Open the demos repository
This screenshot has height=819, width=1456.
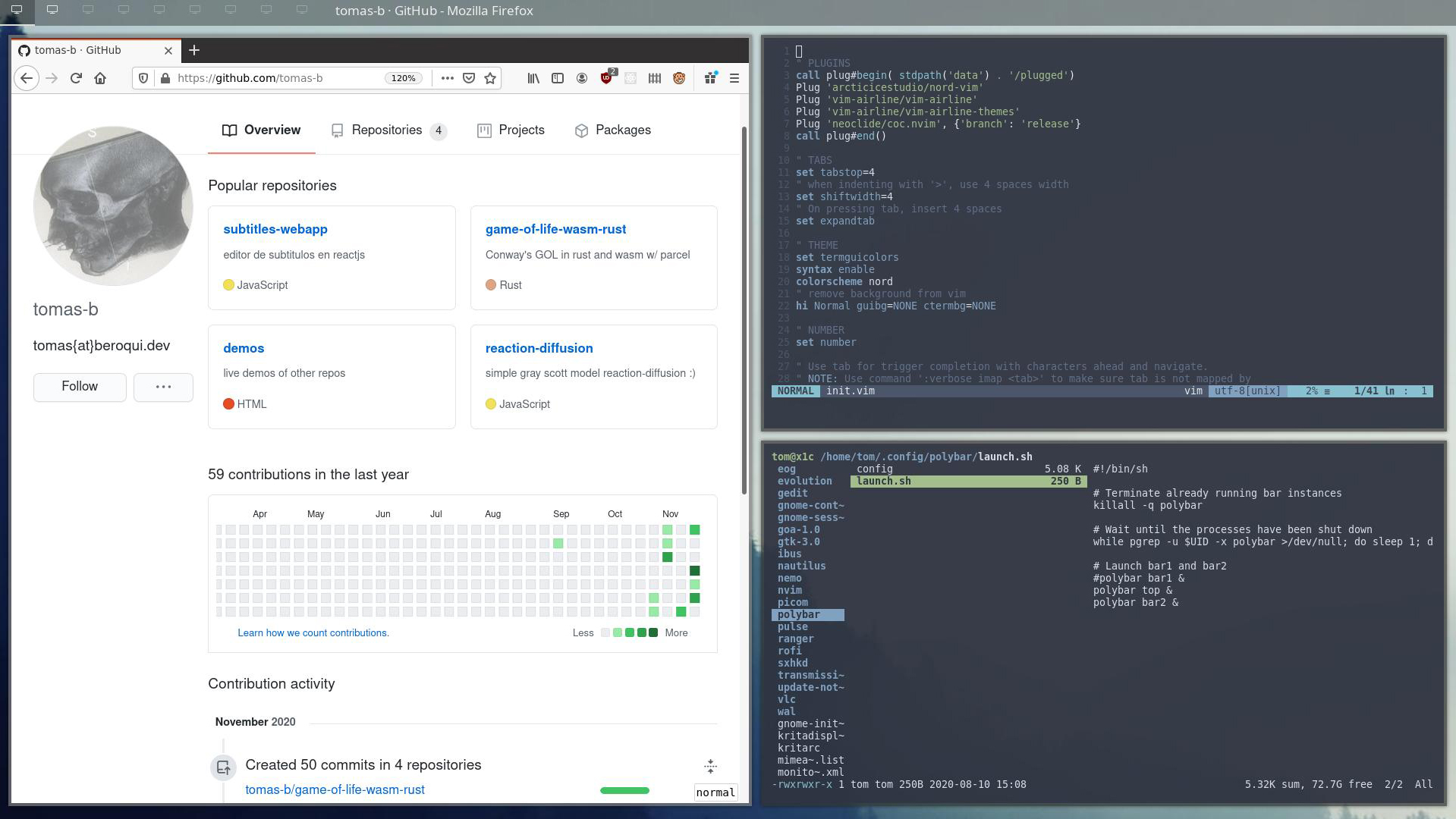click(x=244, y=348)
